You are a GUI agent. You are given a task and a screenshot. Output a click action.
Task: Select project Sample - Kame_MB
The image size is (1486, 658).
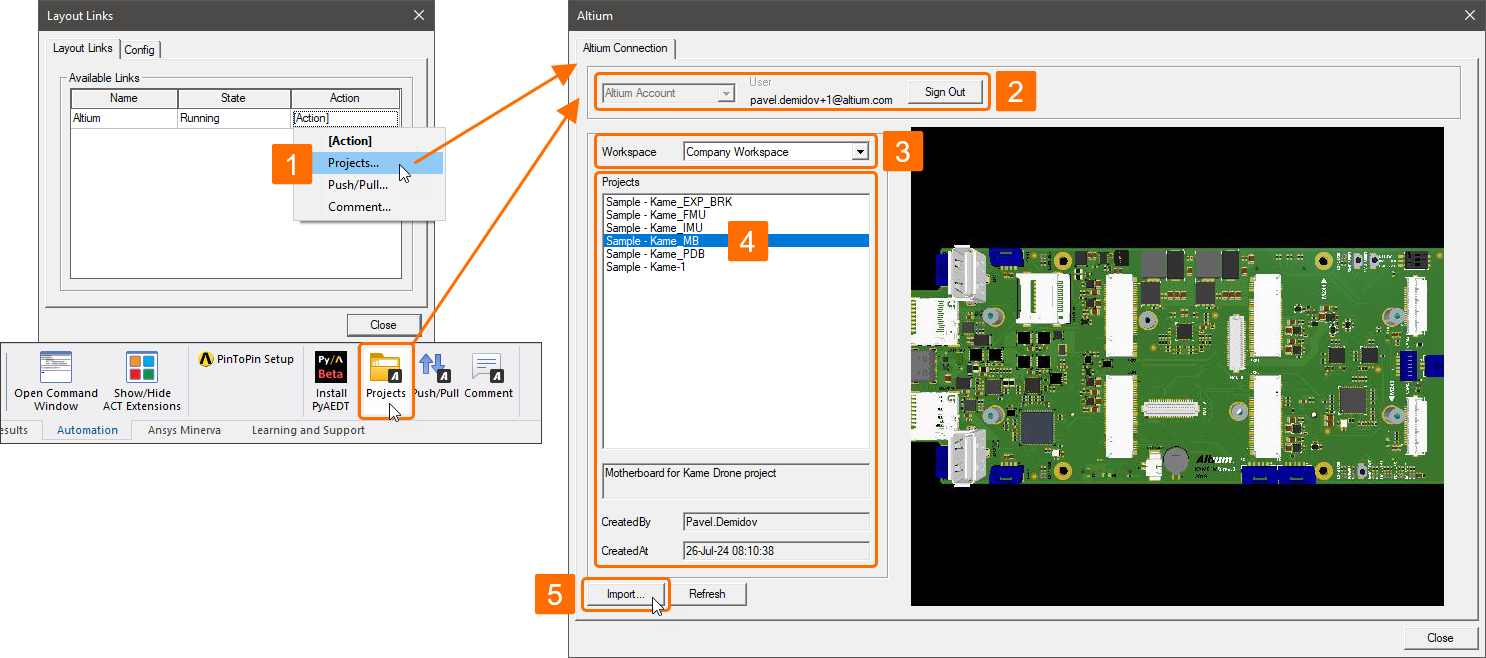pyautogui.click(x=736, y=241)
